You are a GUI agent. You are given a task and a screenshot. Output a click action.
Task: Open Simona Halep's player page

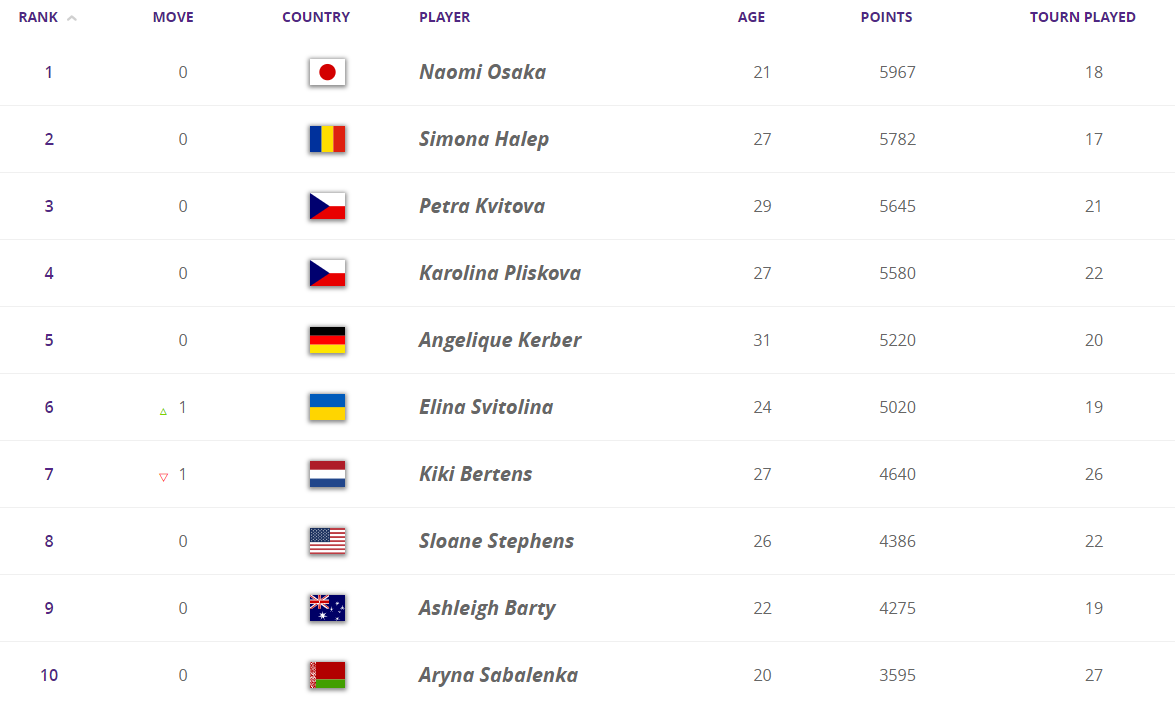coord(484,139)
